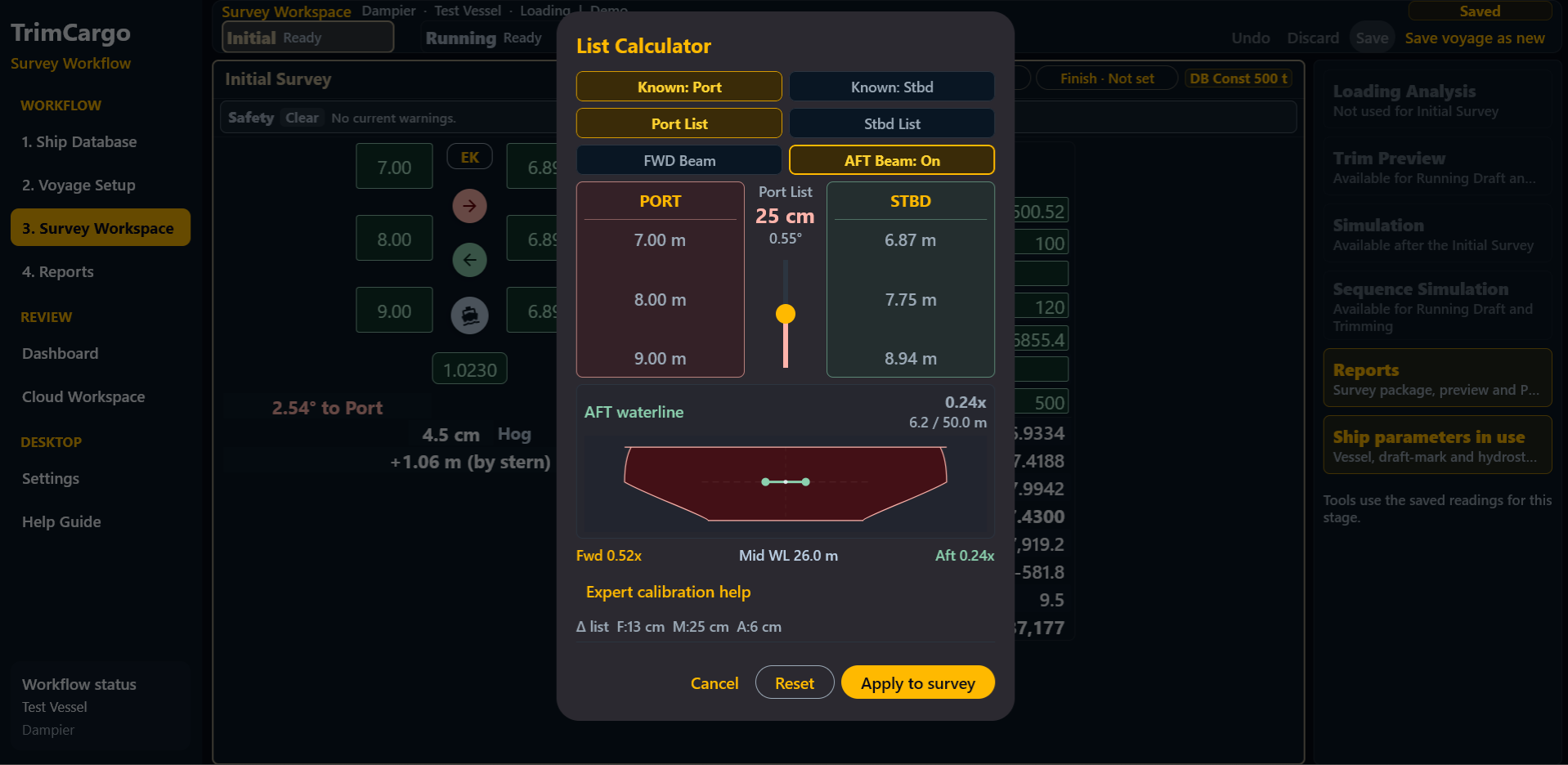
Task: Open Cloud Workspace
Action: click(x=101, y=396)
